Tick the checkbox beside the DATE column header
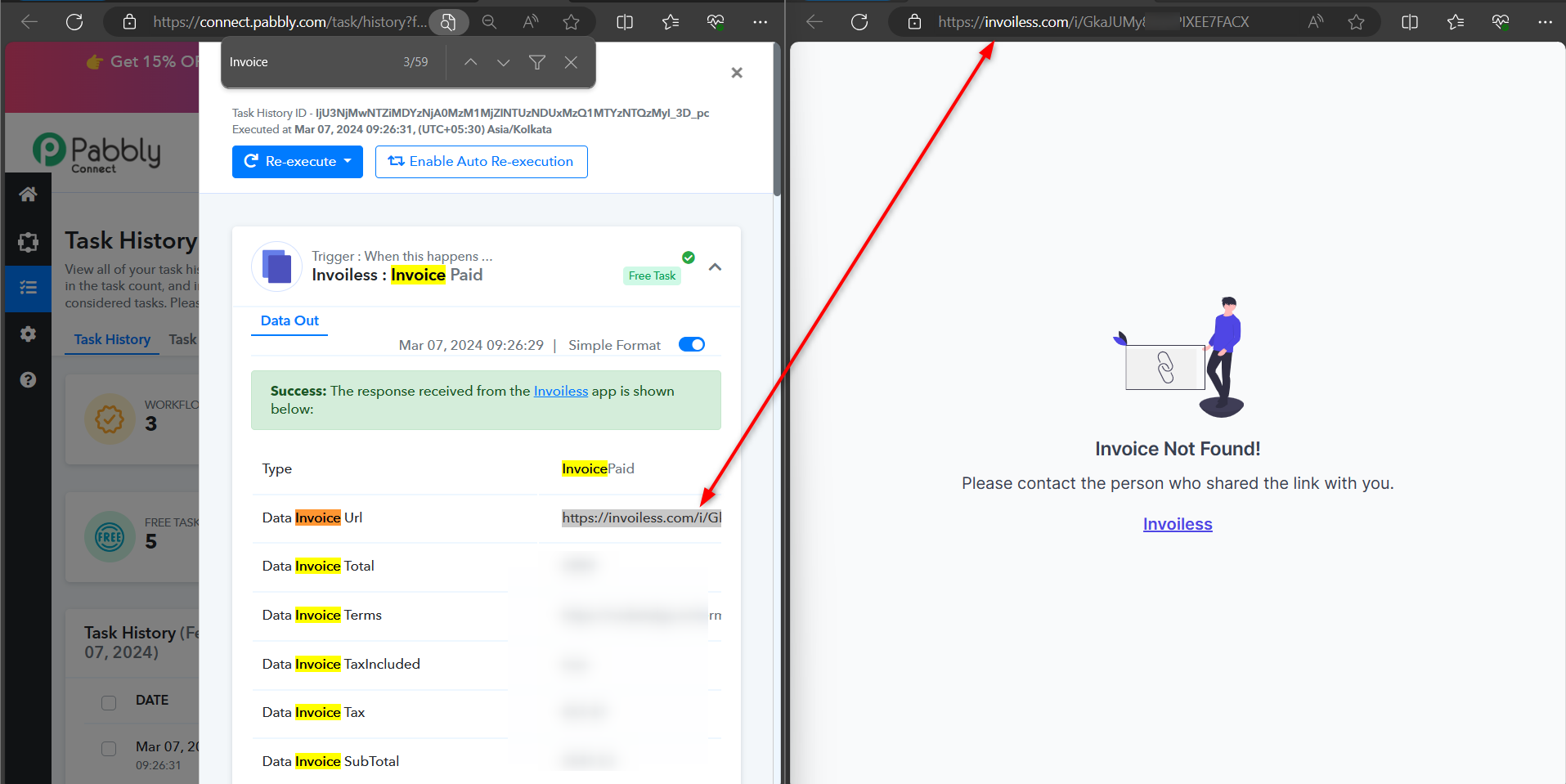Viewport: 1566px width, 784px height. [109, 702]
